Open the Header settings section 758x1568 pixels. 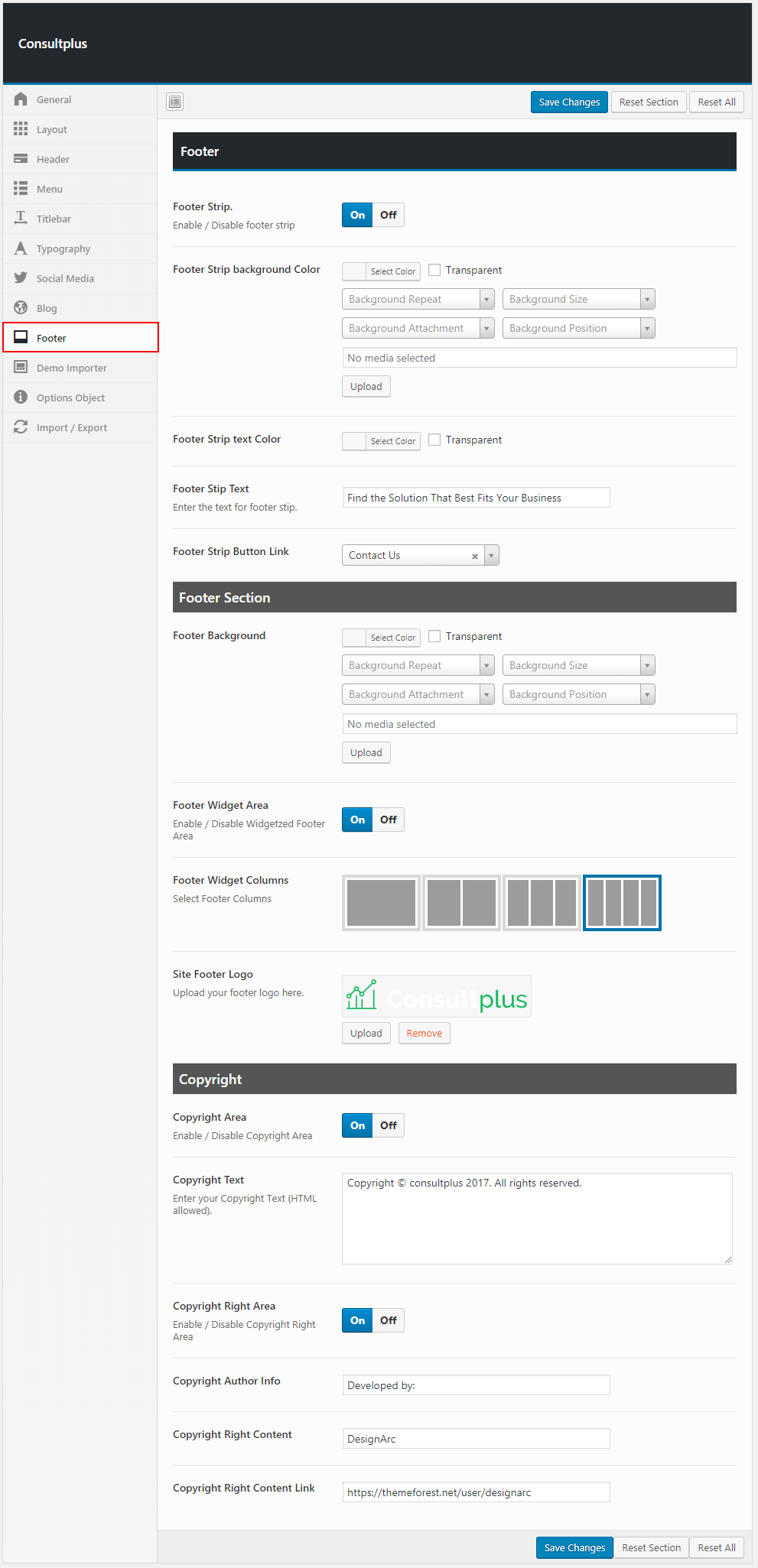[x=53, y=159]
